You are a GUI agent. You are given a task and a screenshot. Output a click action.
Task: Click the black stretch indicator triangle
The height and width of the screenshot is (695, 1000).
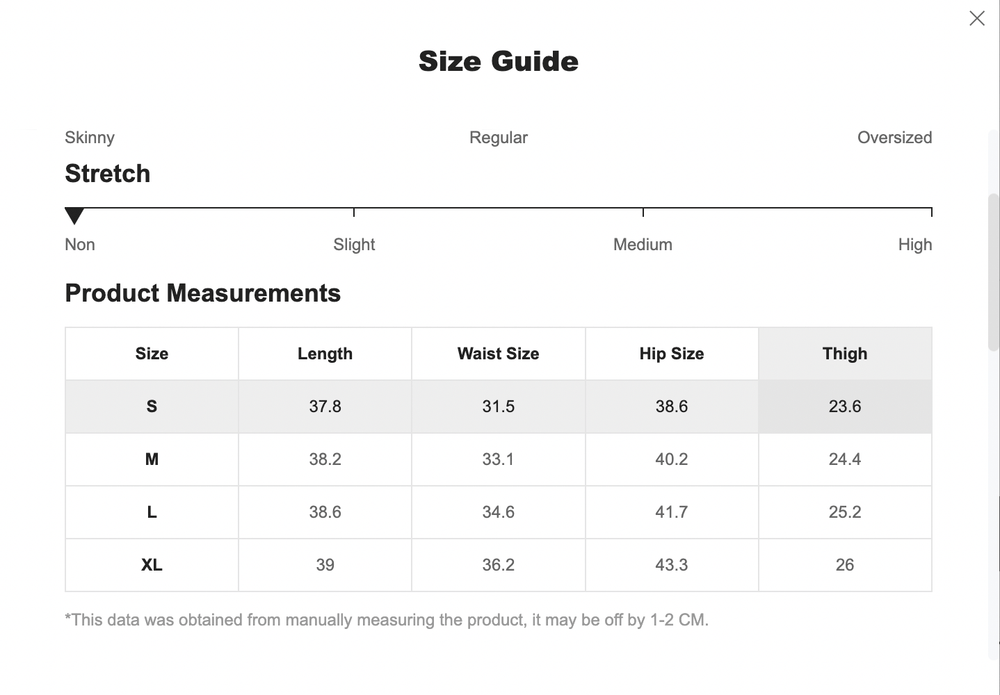[75, 215]
